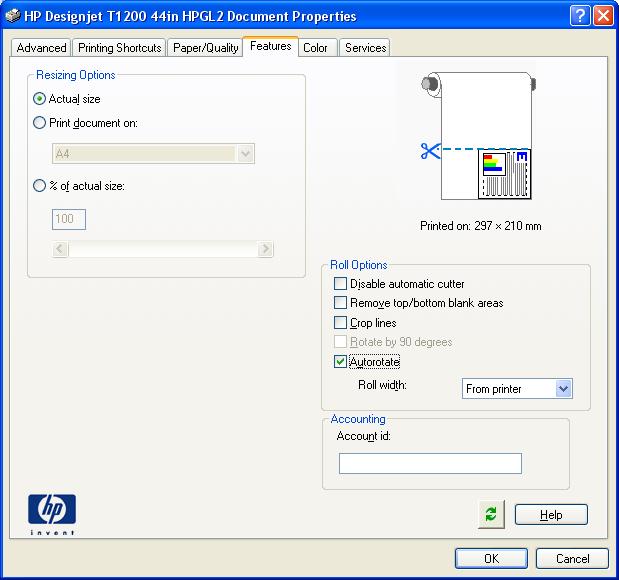Click the printer icon in title bar
The width and height of the screenshot is (619, 580).
(13, 16)
